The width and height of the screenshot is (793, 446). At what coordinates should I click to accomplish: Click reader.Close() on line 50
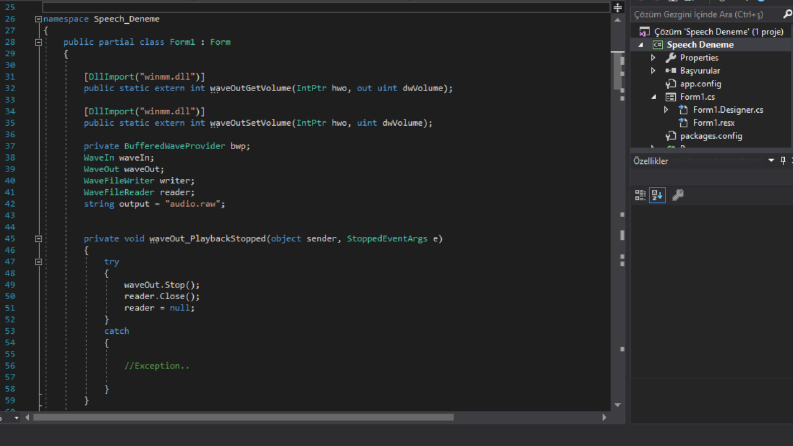162,297
